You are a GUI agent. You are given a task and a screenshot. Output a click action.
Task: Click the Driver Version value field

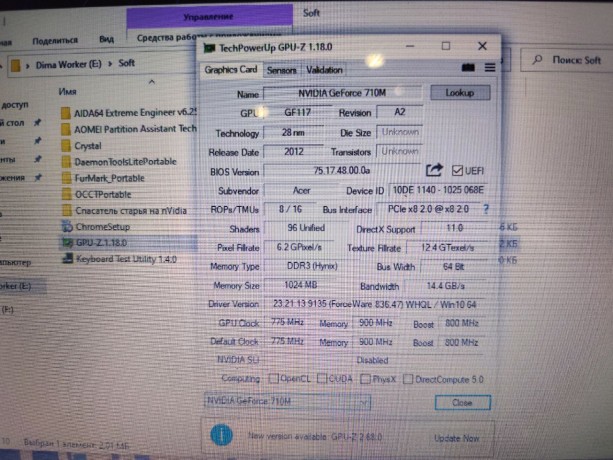point(375,304)
